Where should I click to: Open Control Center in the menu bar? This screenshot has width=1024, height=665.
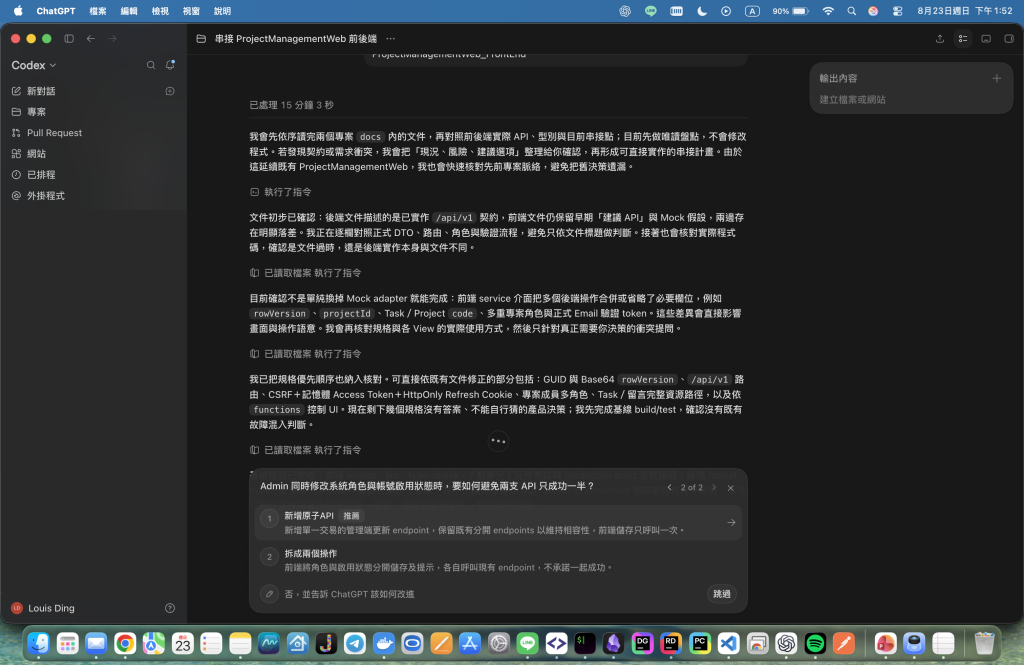tap(897, 11)
